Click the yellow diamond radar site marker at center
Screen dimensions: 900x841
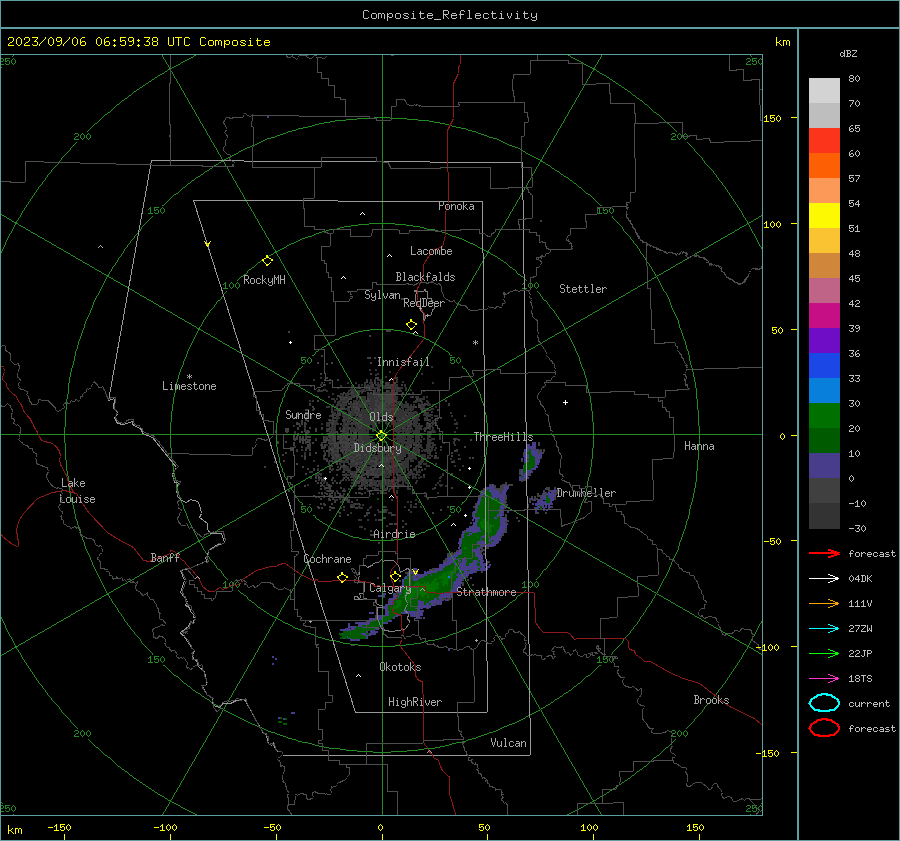tap(381, 436)
